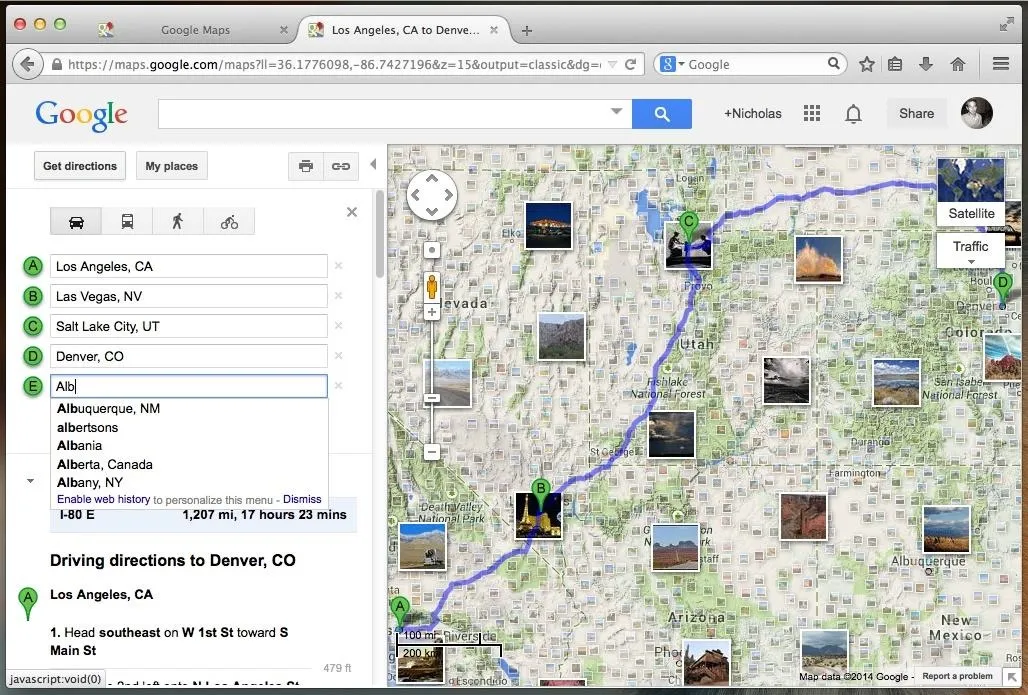Pan the map left with the left arrow
Screen dimensions: 1028x695
pyautogui.click(x=415, y=195)
